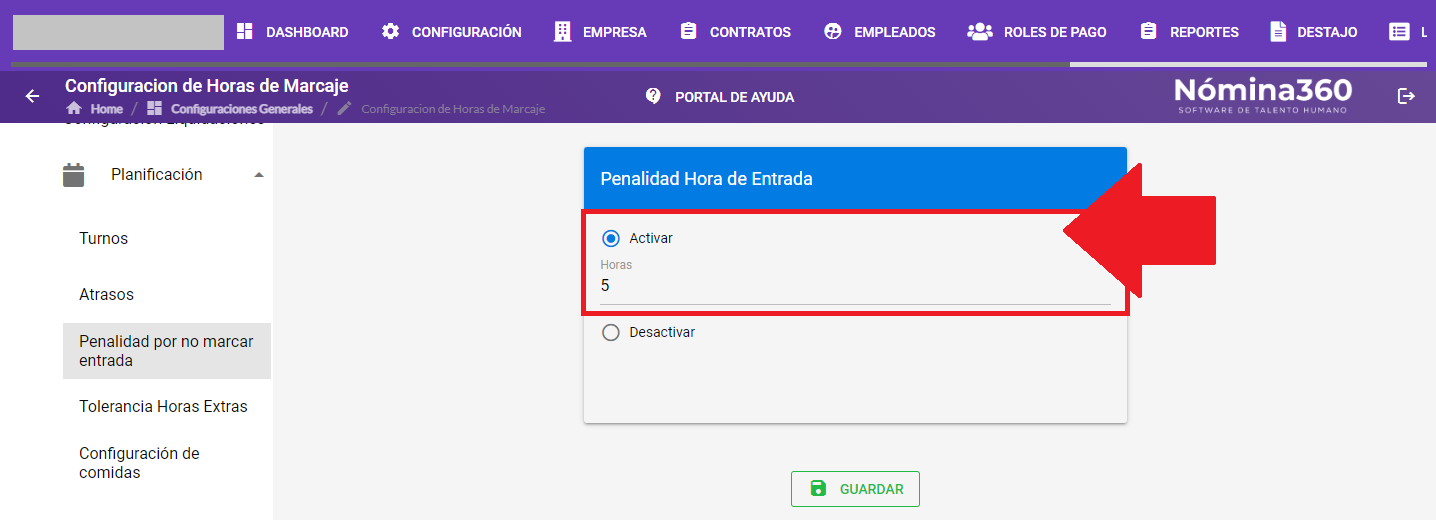
Task: Log out using the exit icon
Action: [1406, 96]
